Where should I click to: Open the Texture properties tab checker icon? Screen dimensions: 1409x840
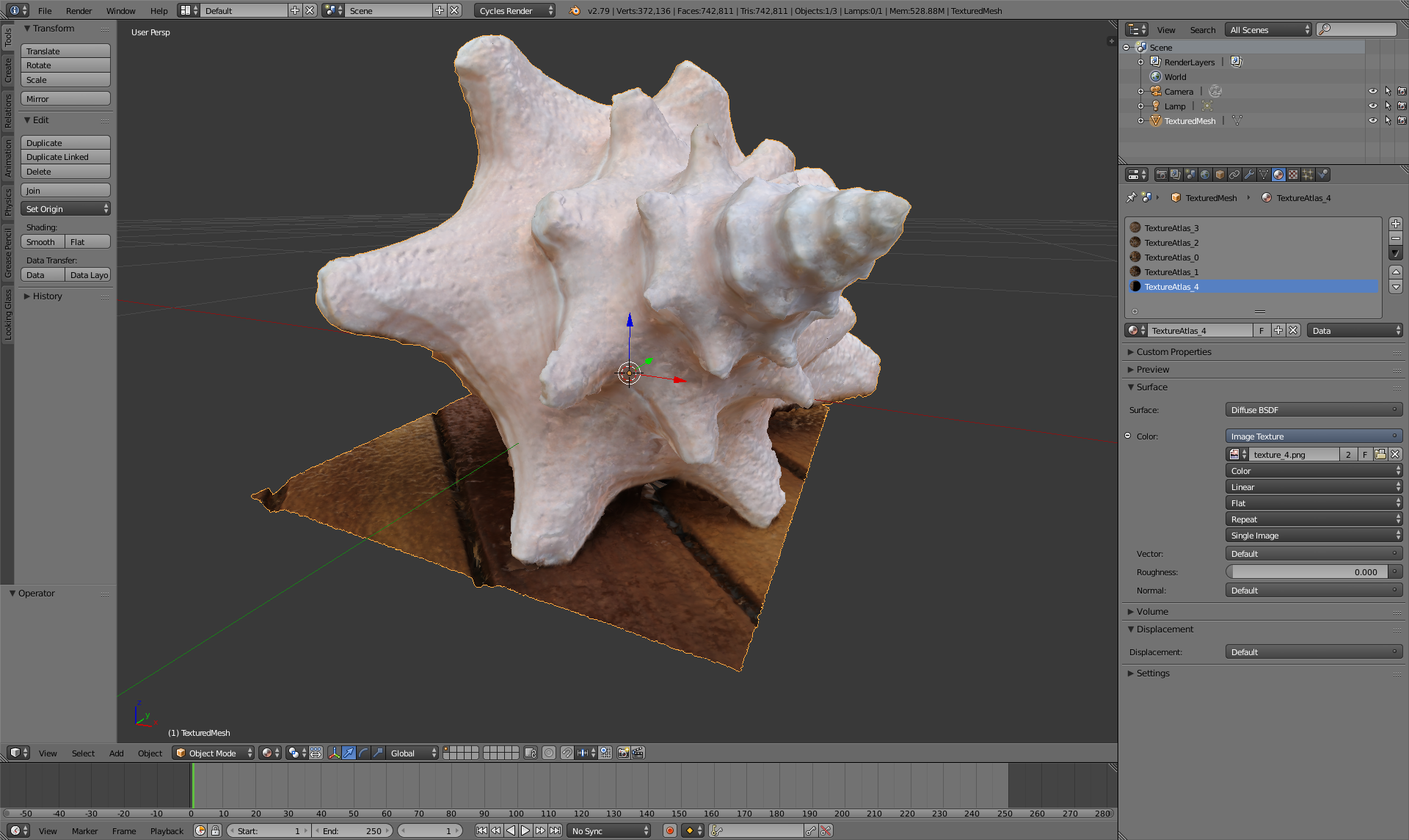[x=1293, y=175]
